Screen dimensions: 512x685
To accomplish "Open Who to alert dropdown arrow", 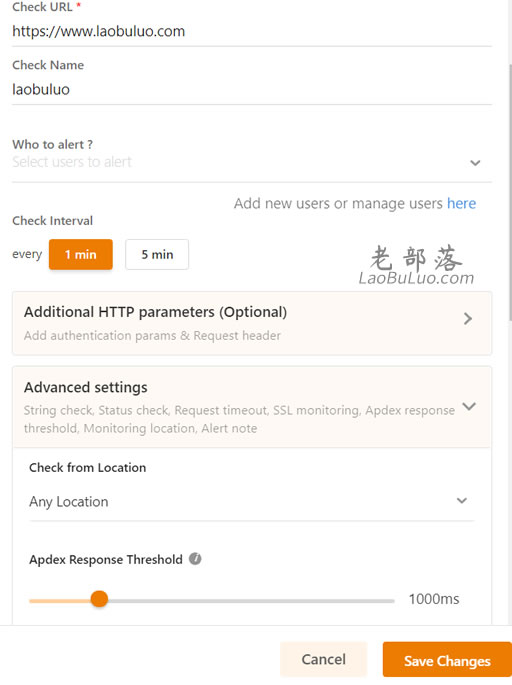I will click(475, 163).
